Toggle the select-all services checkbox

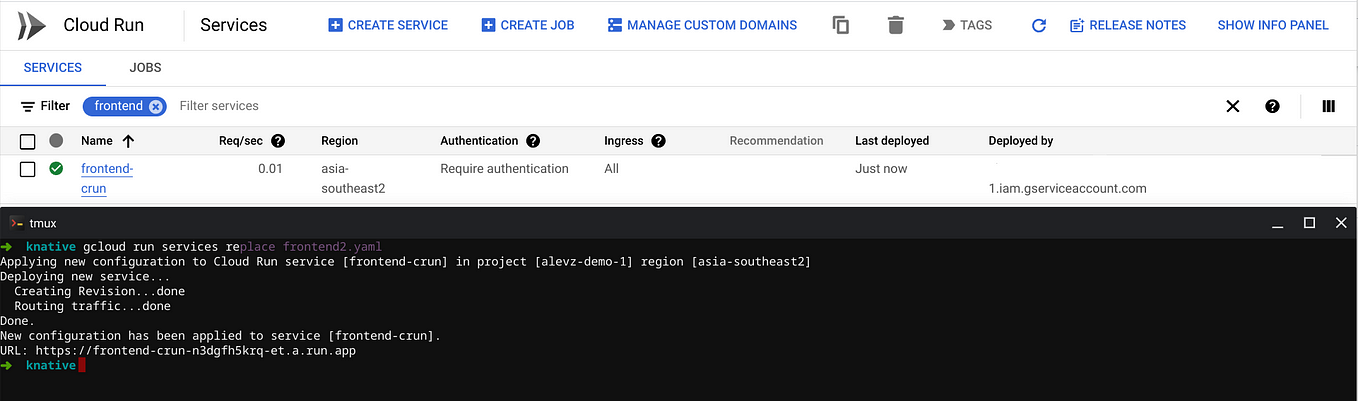coord(28,141)
